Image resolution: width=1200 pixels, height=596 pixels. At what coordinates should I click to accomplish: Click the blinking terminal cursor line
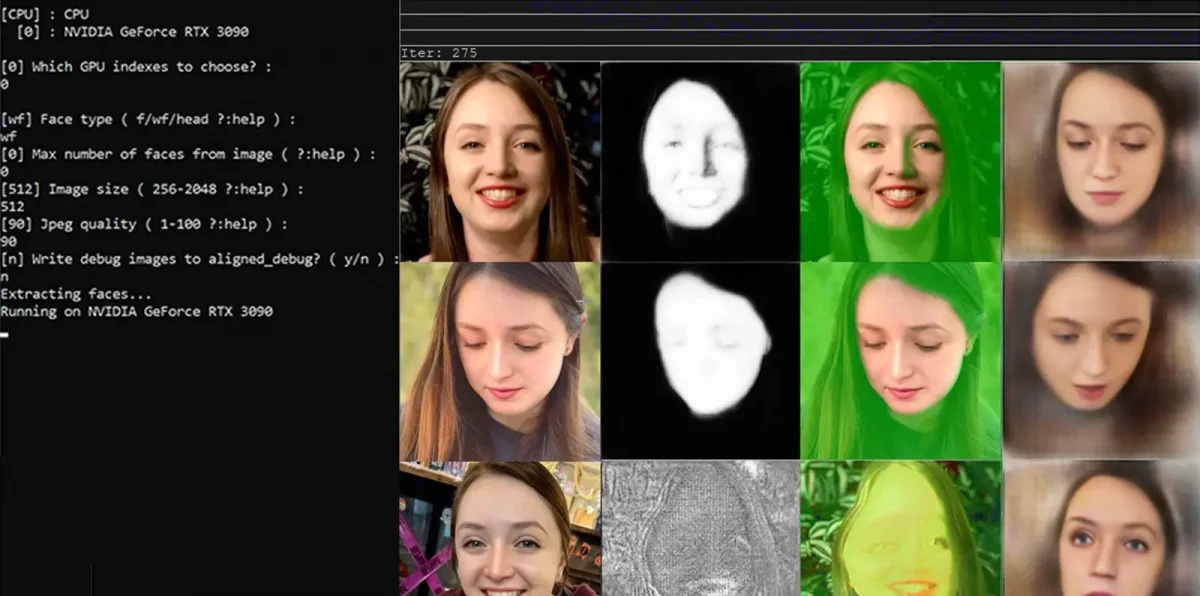point(5,334)
